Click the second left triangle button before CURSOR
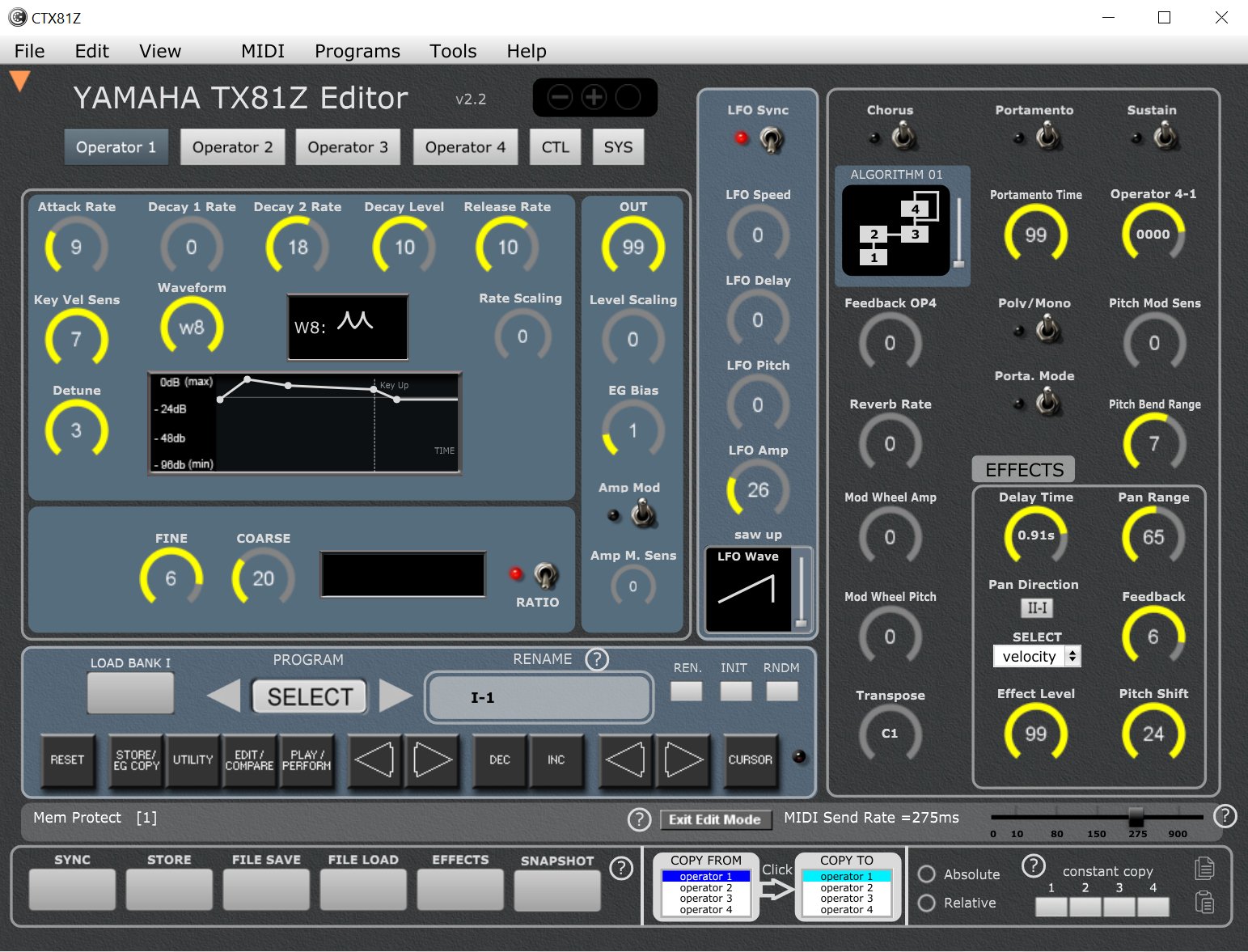This screenshot has height=952, width=1248. (x=625, y=760)
